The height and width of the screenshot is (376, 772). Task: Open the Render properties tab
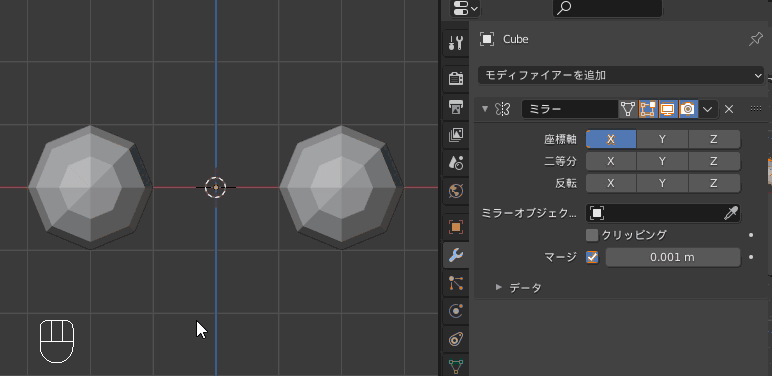click(x=456, y=78)
